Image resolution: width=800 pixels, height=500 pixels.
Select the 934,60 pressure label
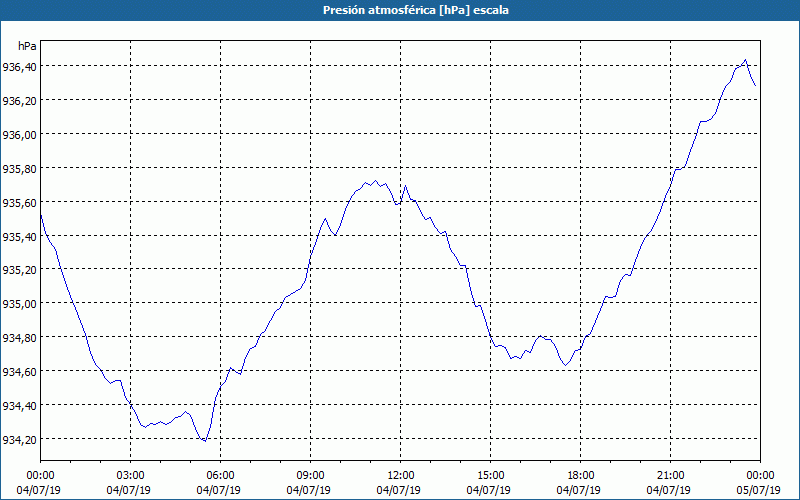pyautogui.click(x=19, y=371)
